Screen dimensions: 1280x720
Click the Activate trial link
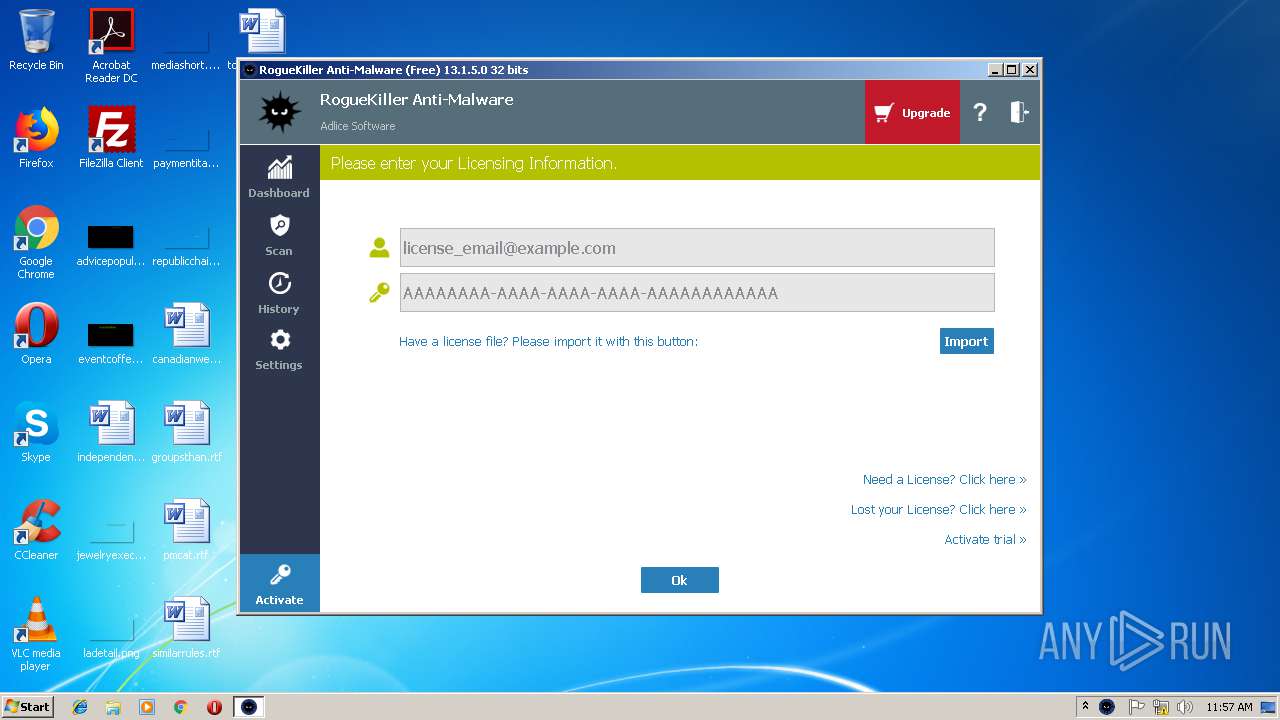pyautogui.click(x=985, y=539)
